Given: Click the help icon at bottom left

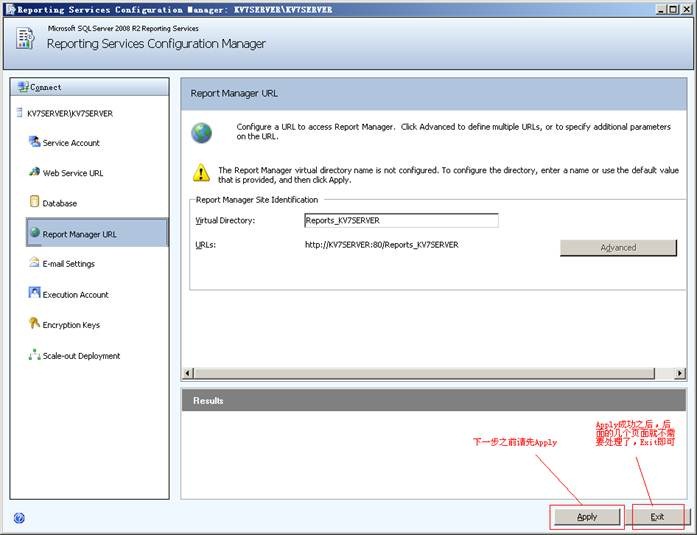Looking at the screenshot, I should pos(19,518).
